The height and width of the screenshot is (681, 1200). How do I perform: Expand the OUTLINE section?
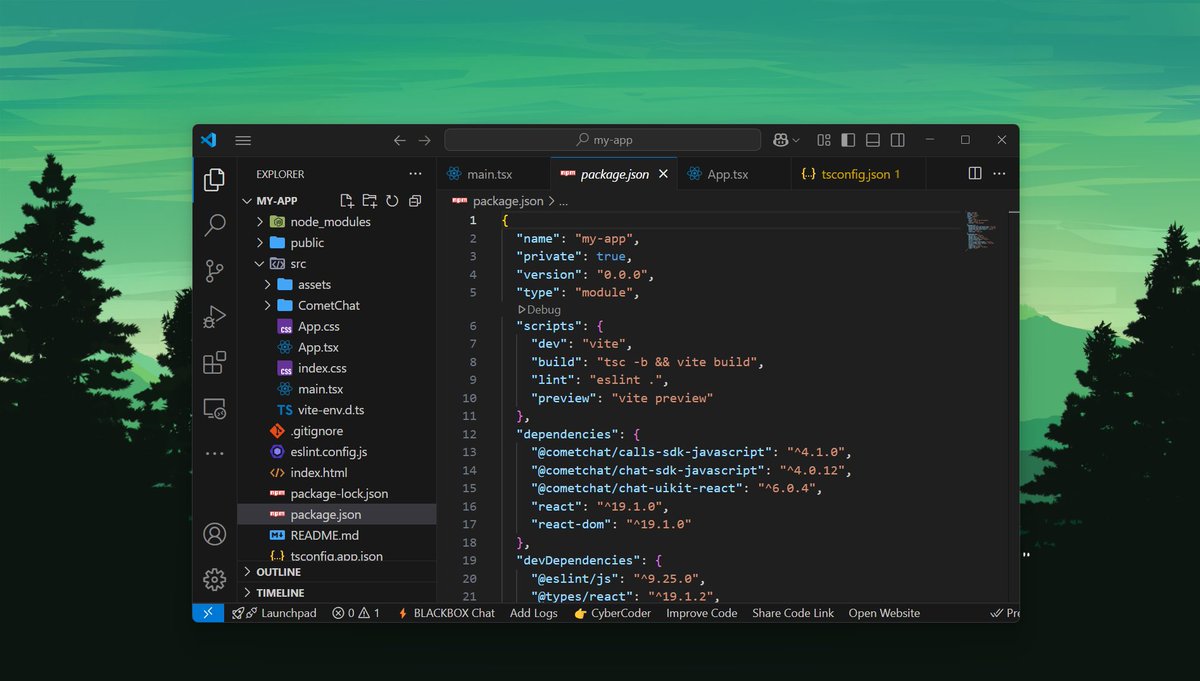coord(336,572)
